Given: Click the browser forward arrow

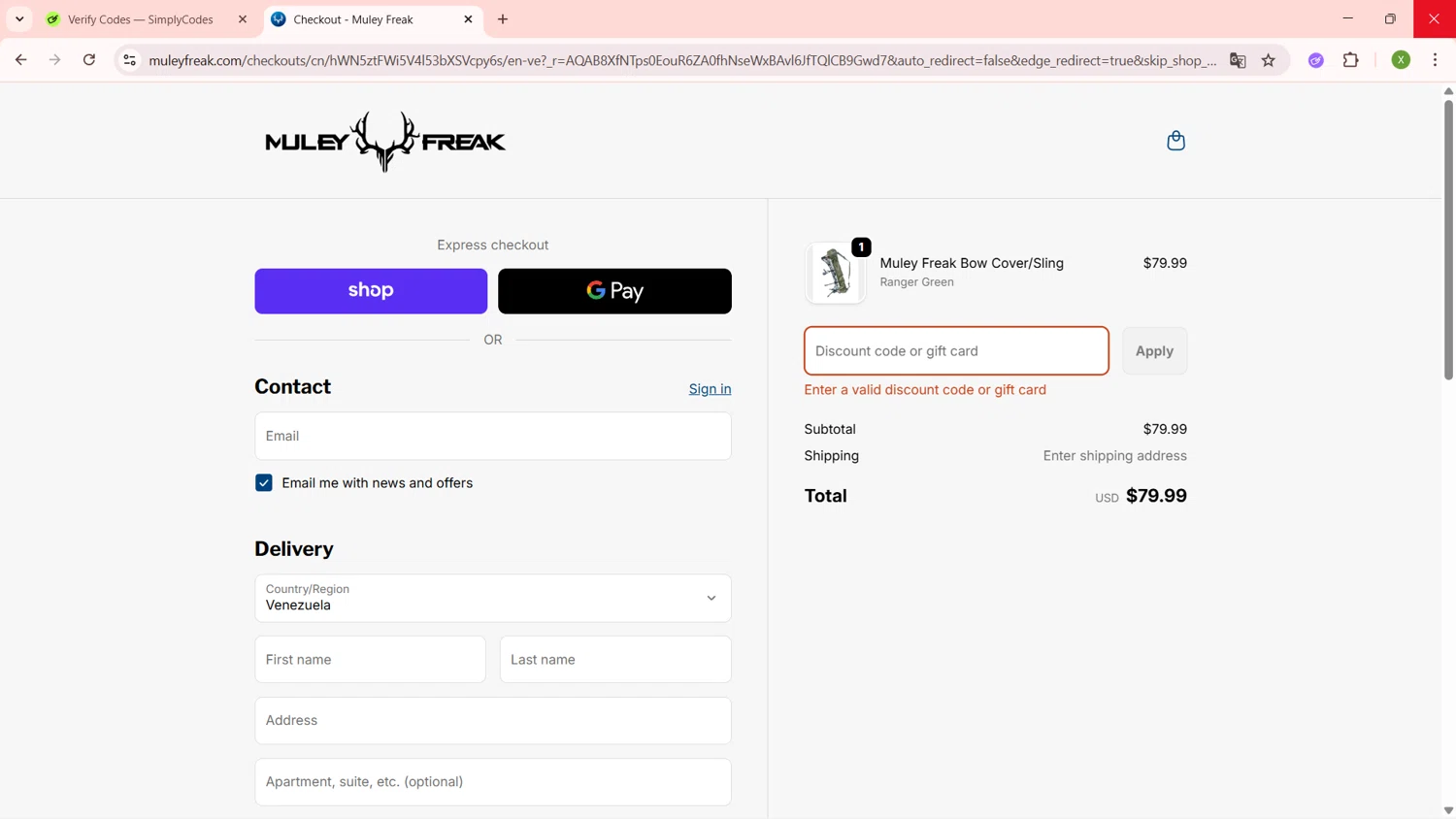Looking at the screenshot, I should (55, 60).
